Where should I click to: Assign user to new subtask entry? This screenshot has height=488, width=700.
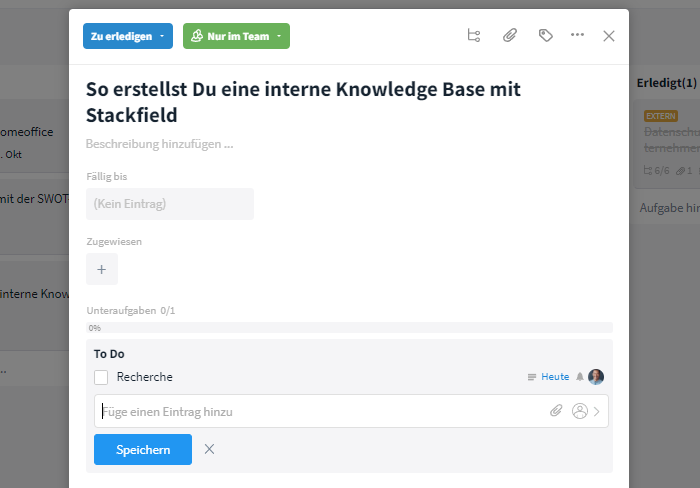coord(579,411)
